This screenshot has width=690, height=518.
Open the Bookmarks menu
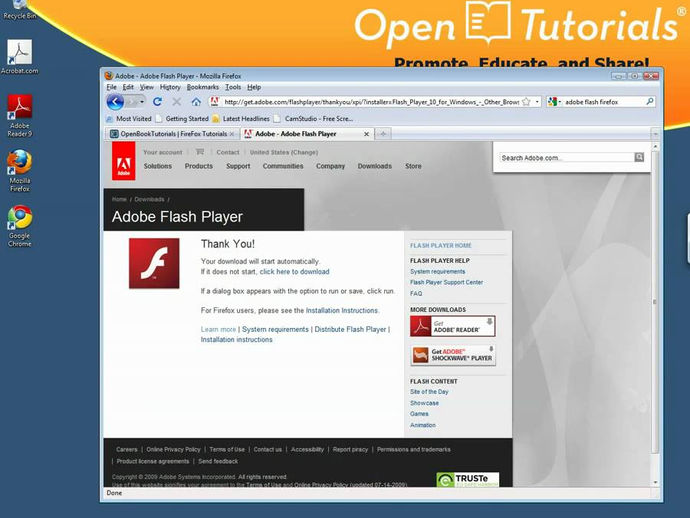pyautogui.click(x=202, y=87)
